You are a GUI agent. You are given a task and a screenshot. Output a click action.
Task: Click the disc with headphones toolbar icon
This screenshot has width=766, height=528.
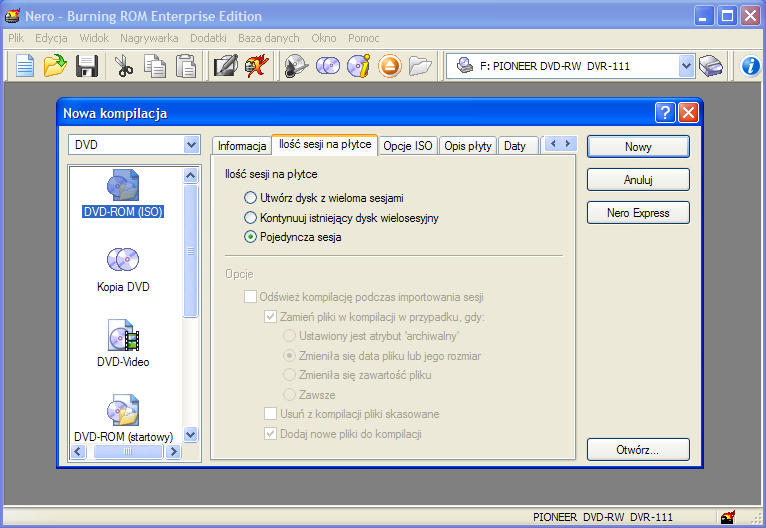(296, 66)
